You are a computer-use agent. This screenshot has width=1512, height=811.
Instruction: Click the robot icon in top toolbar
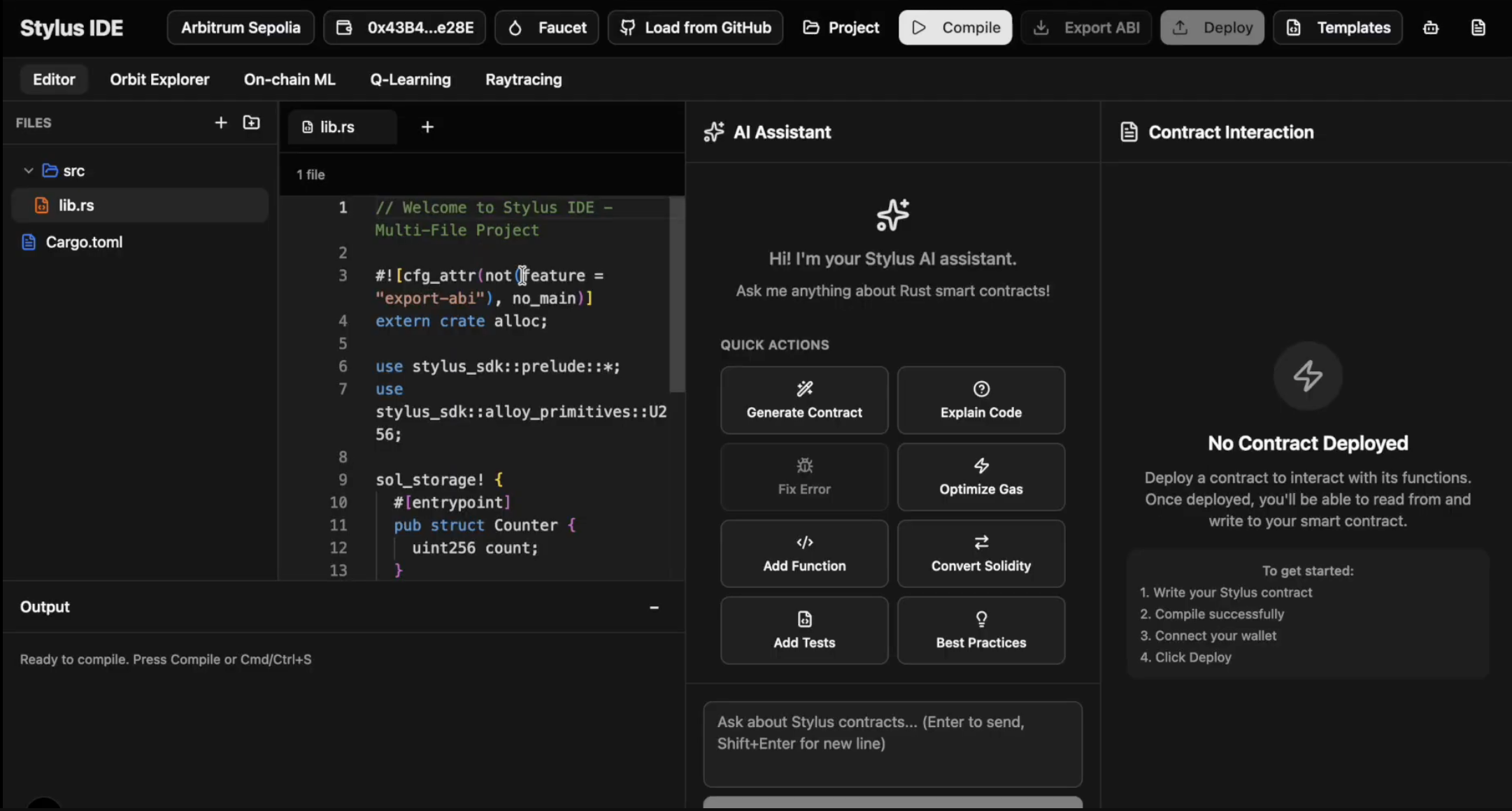[1431, 27]
